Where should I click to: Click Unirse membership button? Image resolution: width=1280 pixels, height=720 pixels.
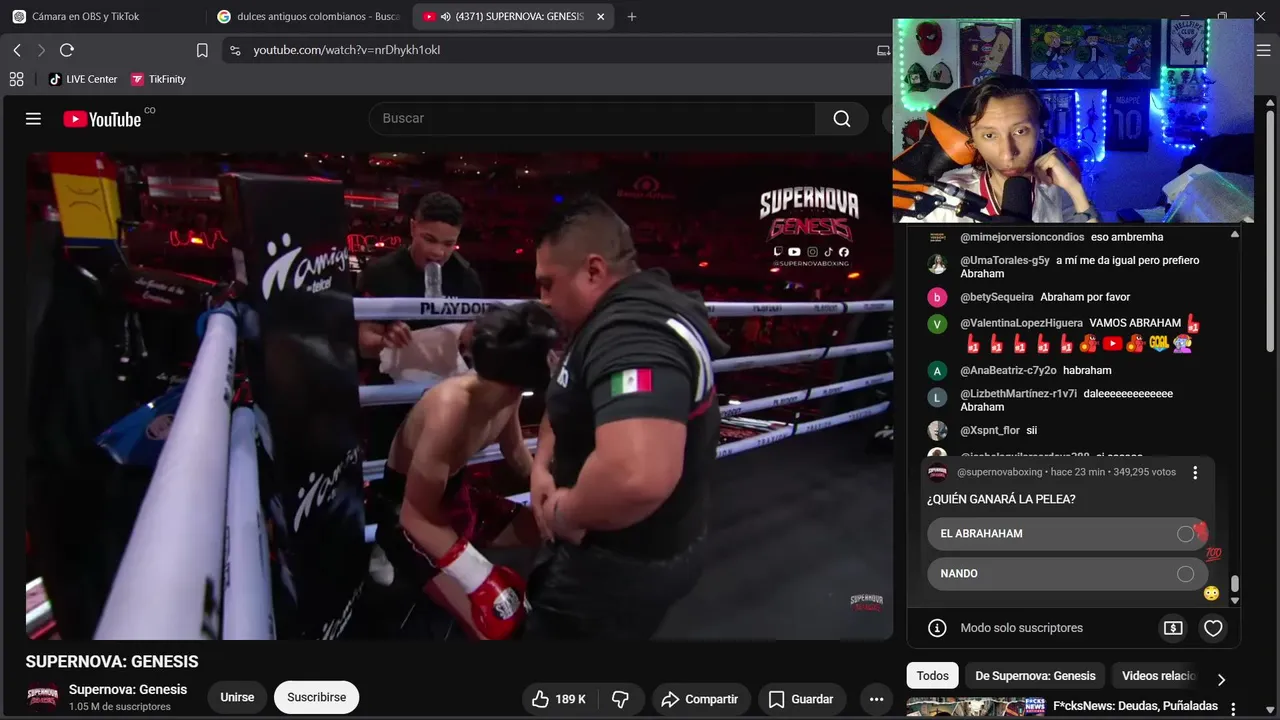(237, 697)
